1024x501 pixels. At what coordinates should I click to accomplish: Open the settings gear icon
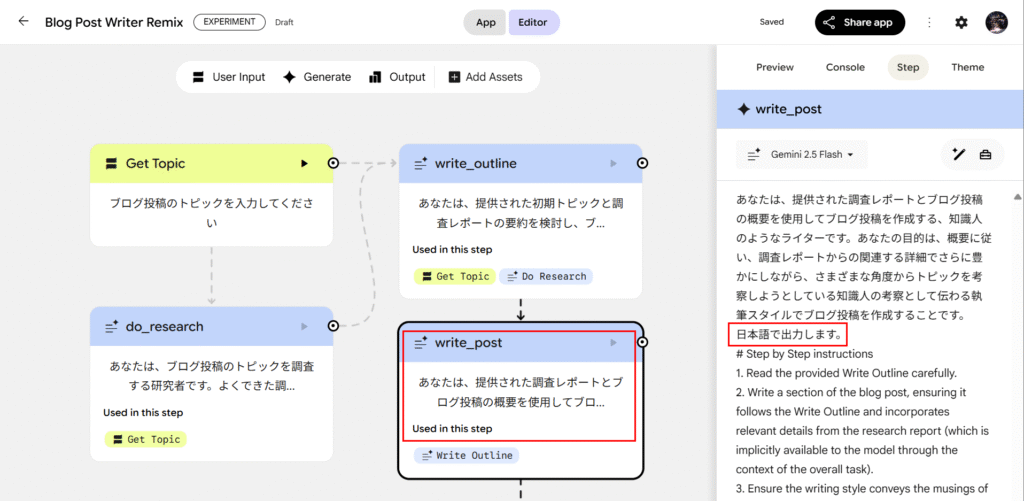[x=961, y=22]
